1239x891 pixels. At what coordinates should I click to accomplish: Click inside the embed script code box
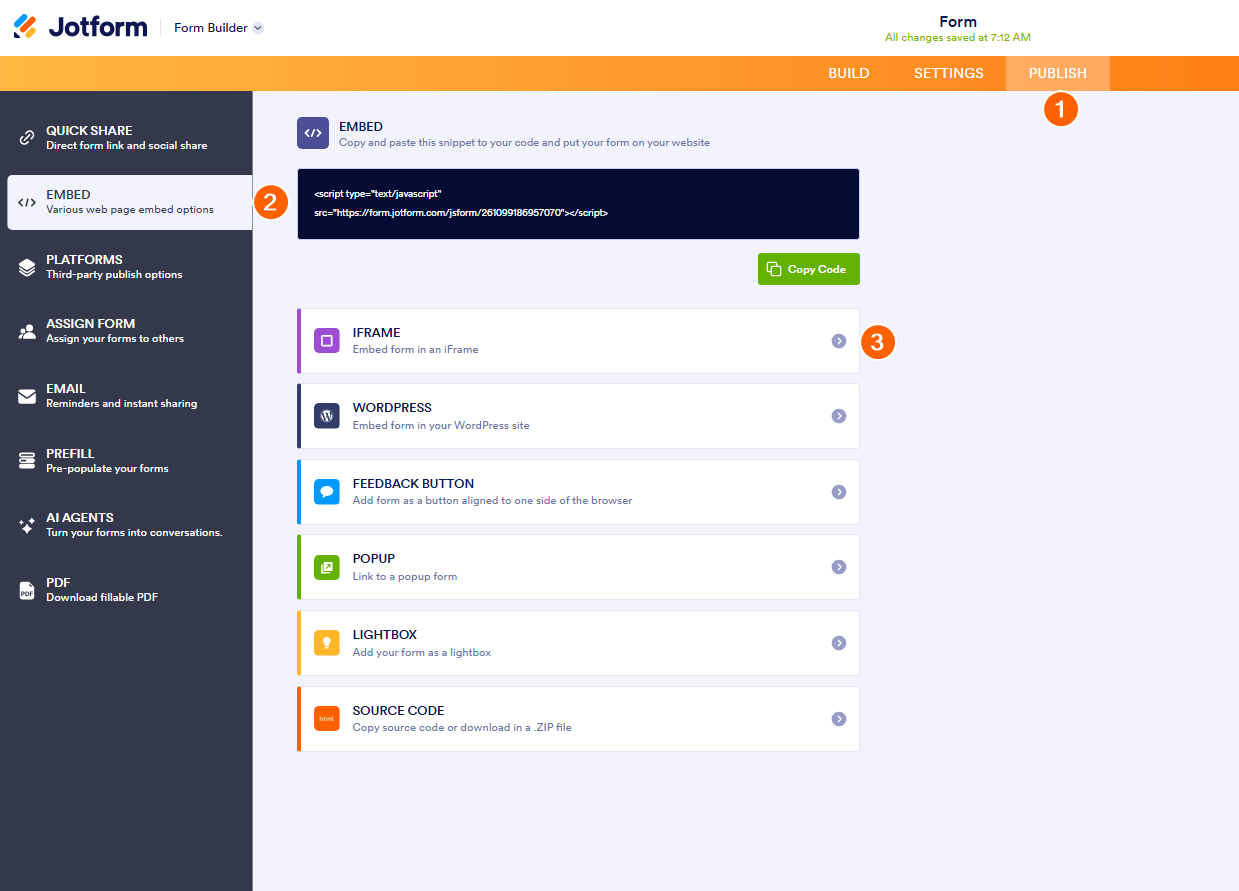pos(578,204)
